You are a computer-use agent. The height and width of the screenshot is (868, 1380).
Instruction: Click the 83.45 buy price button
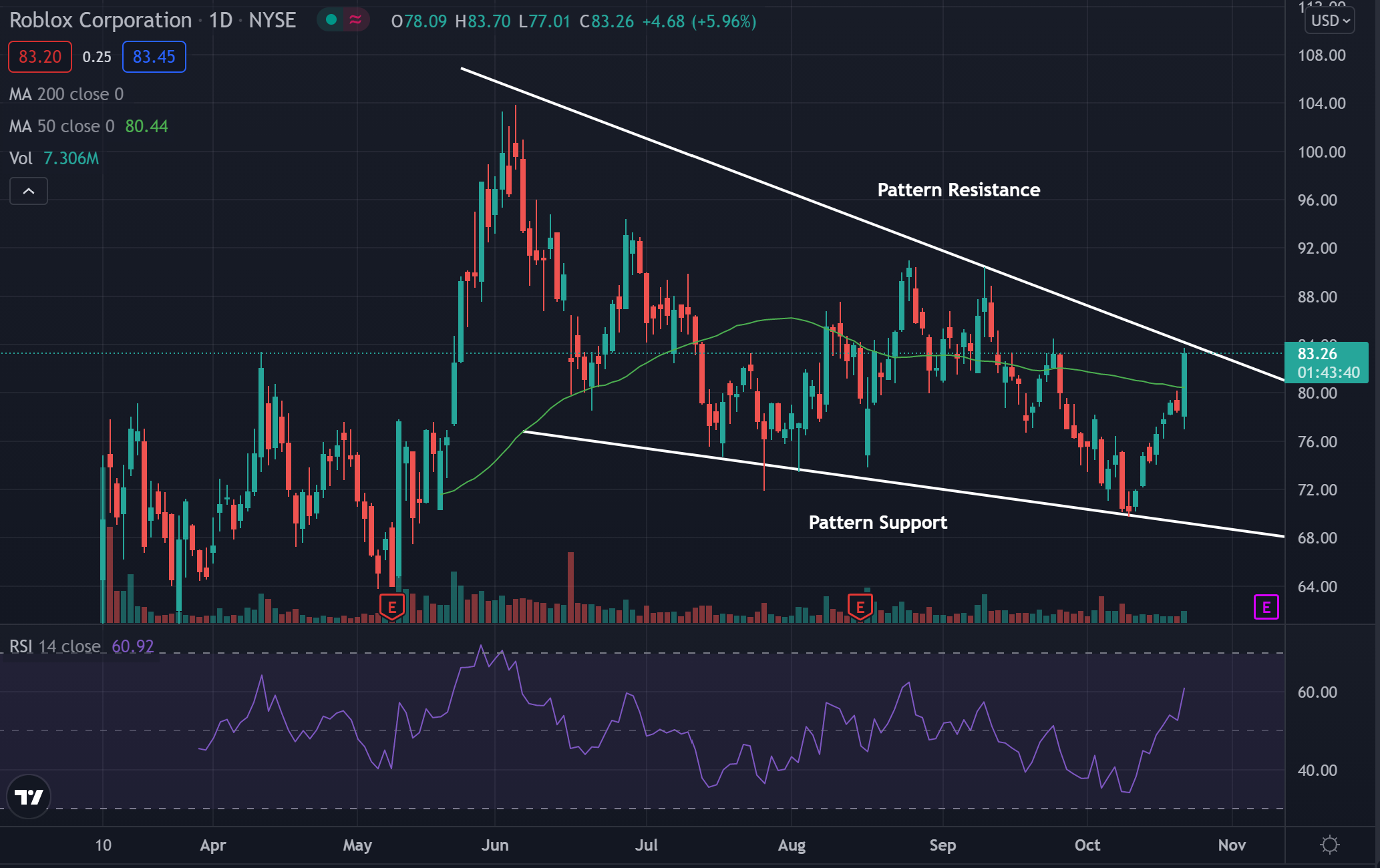click(x=154, y=57)
